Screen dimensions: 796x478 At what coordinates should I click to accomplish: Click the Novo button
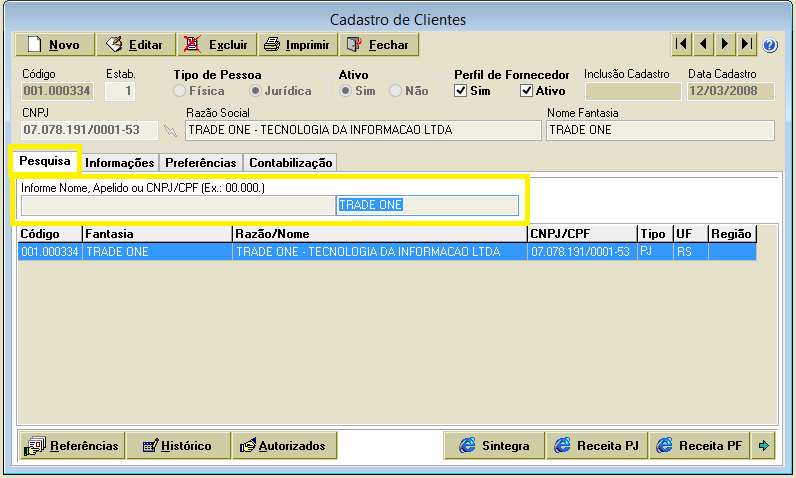click(55, 45)
